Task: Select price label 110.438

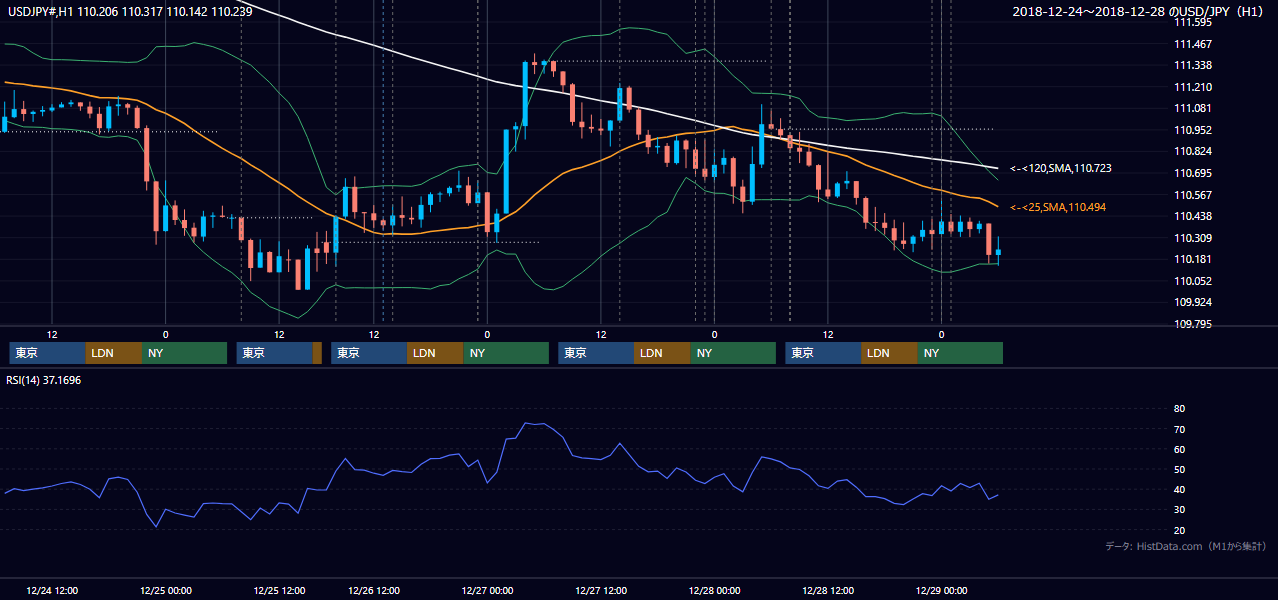Action: click(1192, 216)
